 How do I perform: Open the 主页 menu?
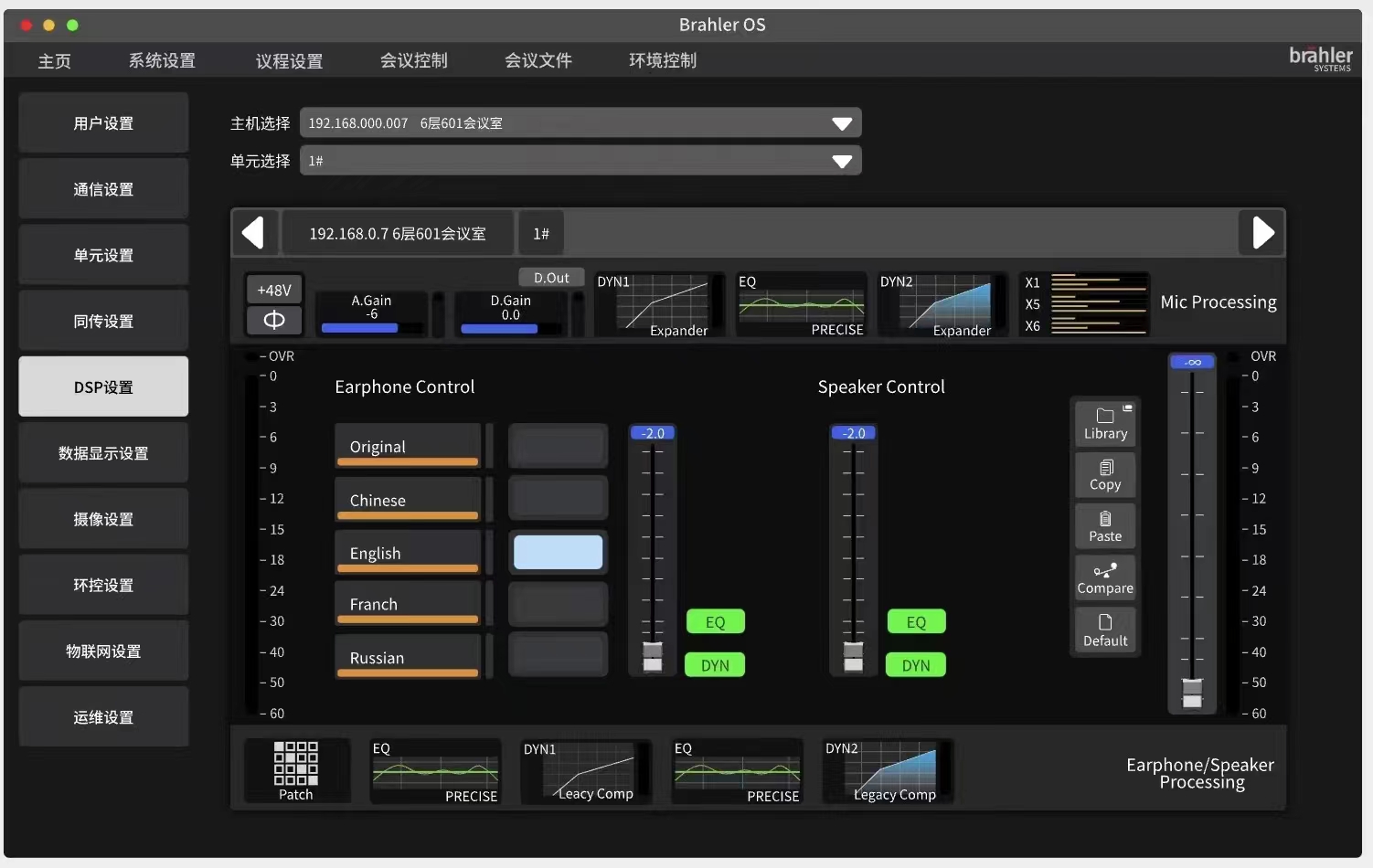point(54,60)
